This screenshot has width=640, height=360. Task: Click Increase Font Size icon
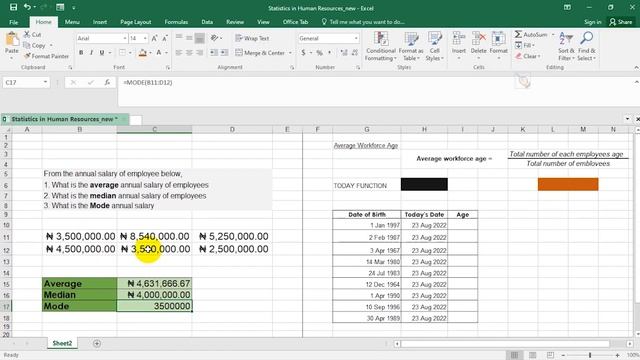pos(154,38)
